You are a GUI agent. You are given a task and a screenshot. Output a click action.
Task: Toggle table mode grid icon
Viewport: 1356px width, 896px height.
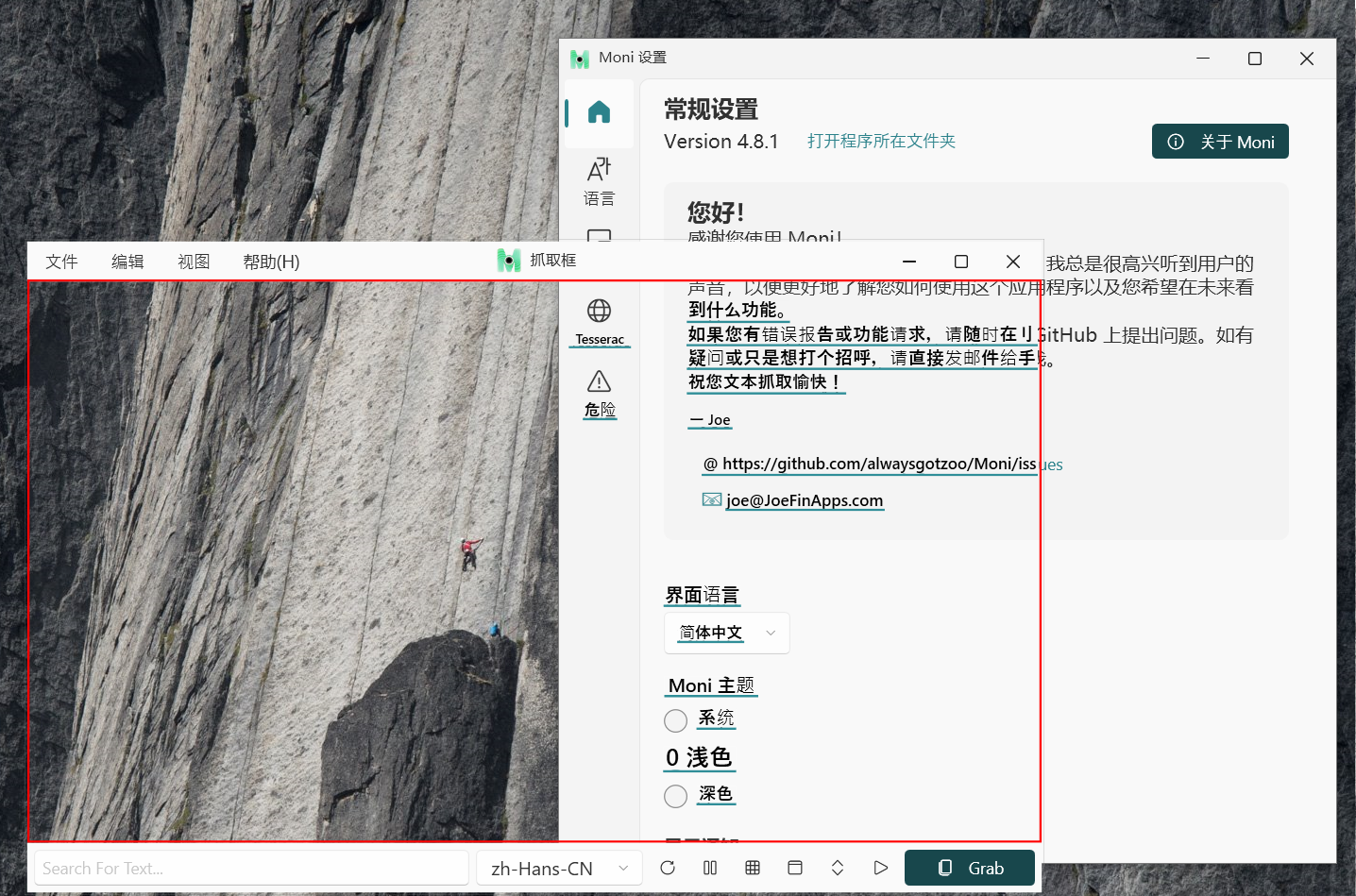[x=753, y=868]
